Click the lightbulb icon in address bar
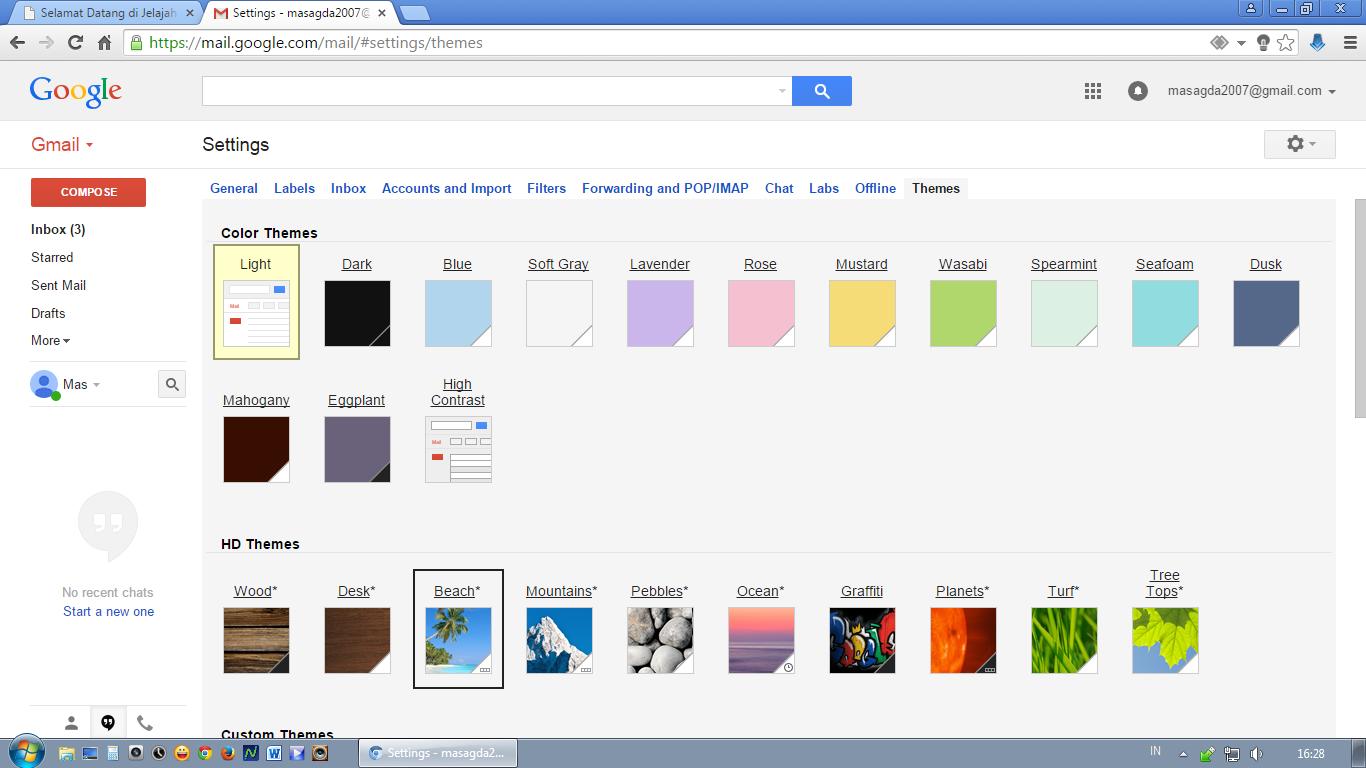This screenshot has height=768, width=1366. pos(1263,42)
